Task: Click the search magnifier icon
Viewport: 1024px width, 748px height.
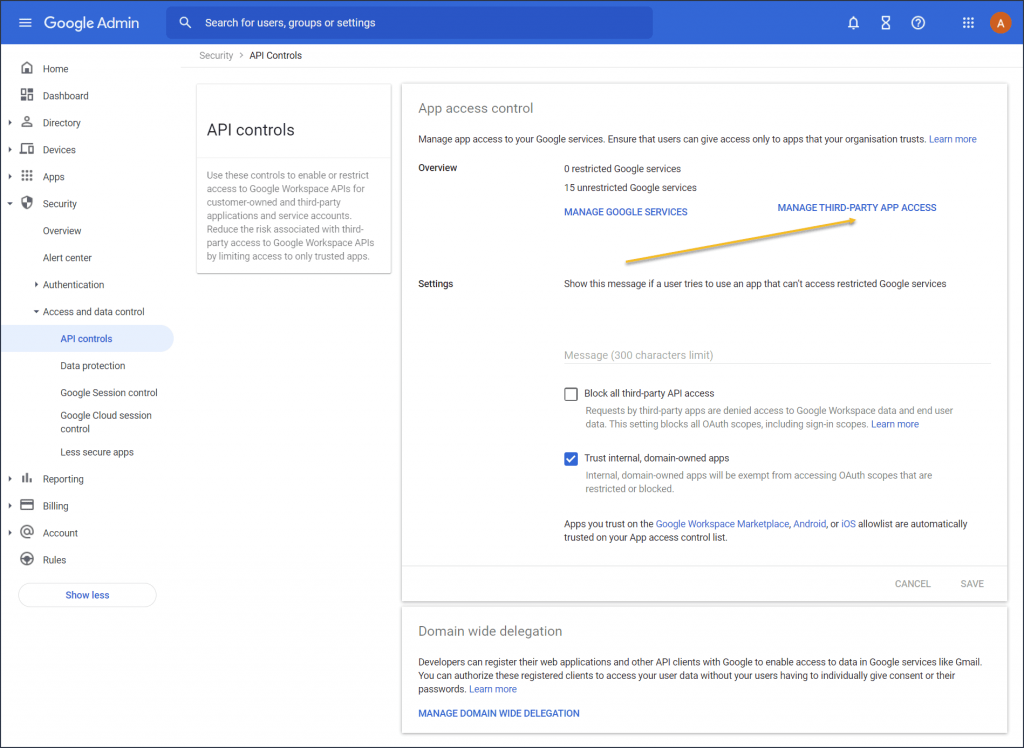Action: 185,23
